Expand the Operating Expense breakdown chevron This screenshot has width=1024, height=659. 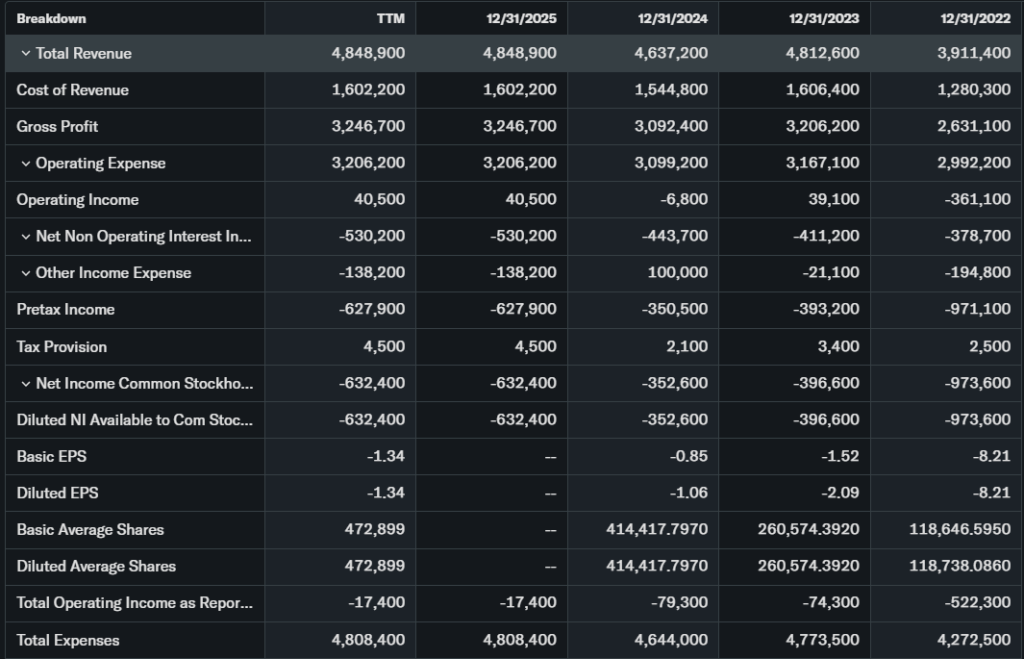(x=26, y=163)
